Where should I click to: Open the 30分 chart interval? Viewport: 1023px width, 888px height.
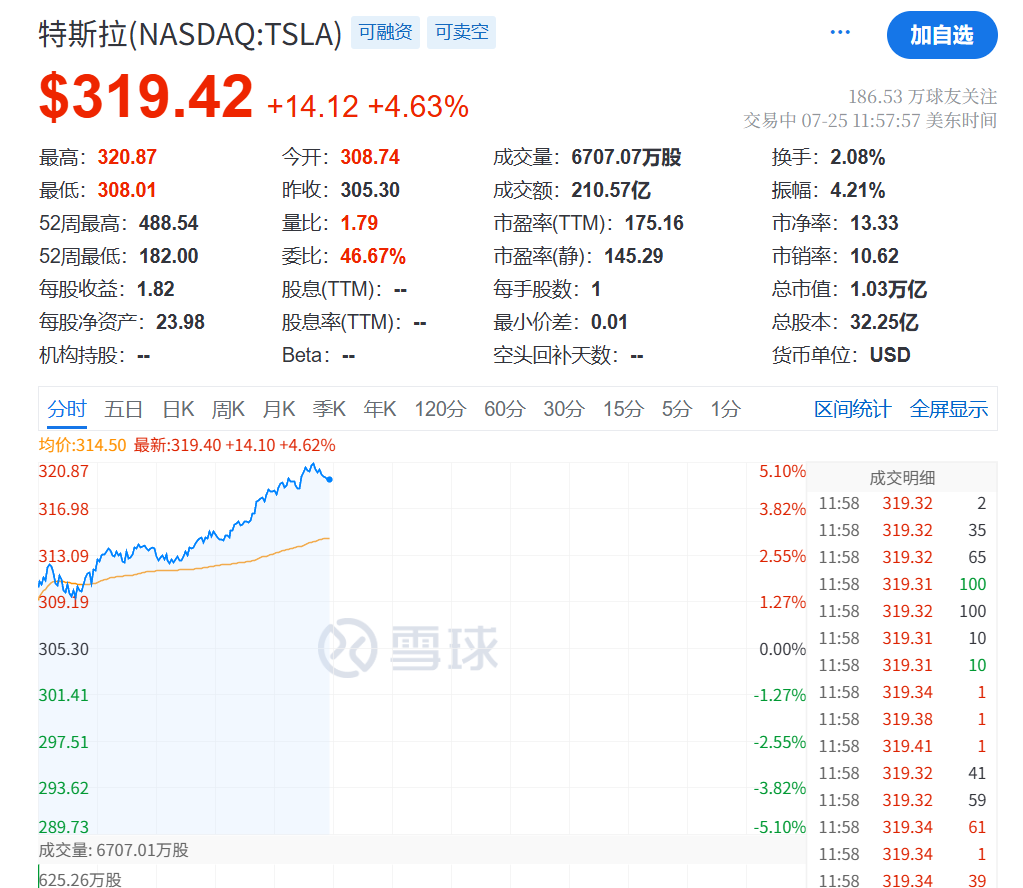[564, 409]
